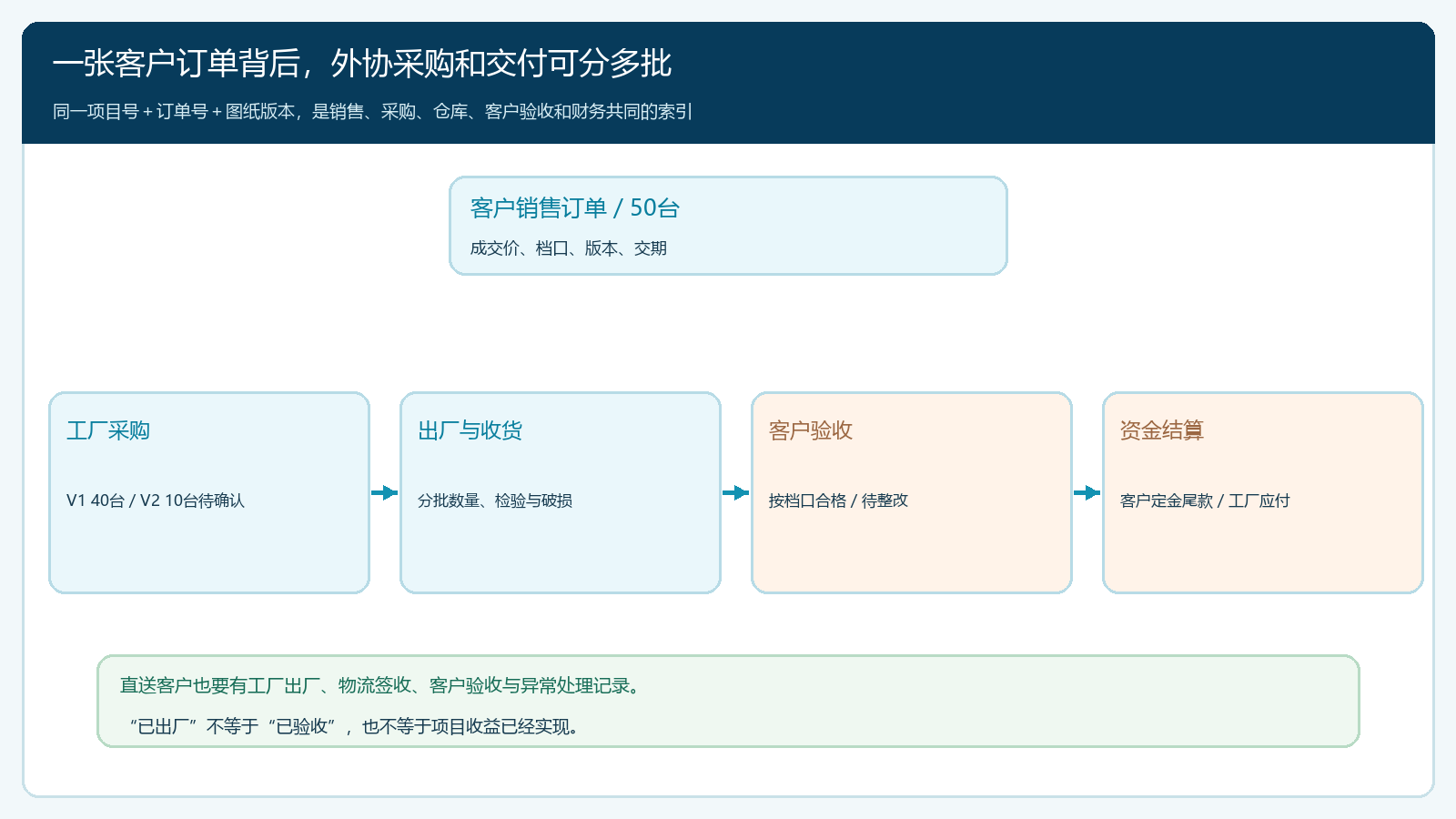Click the text 按档口合格 / 待整改

pos(838,500)
